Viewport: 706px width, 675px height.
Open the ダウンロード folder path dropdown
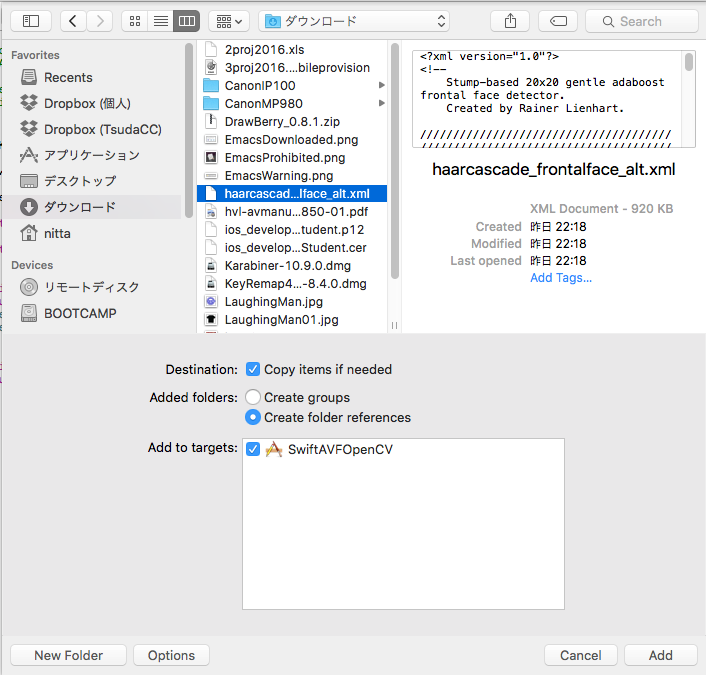354,20
